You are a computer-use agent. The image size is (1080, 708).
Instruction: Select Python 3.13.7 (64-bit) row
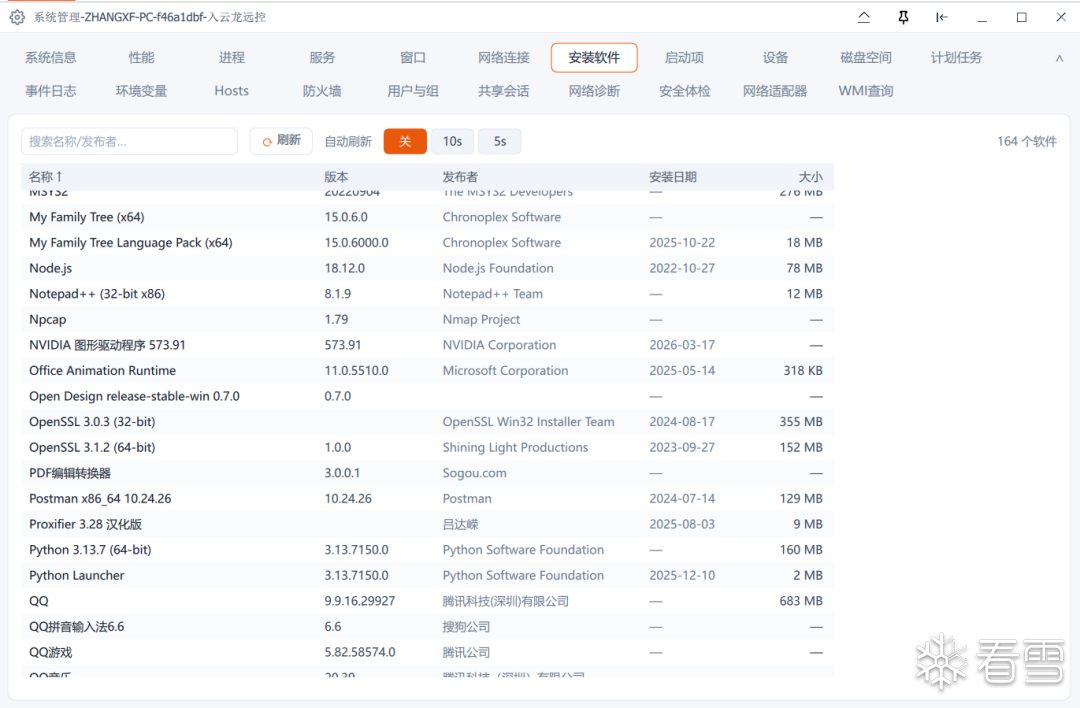427,550
